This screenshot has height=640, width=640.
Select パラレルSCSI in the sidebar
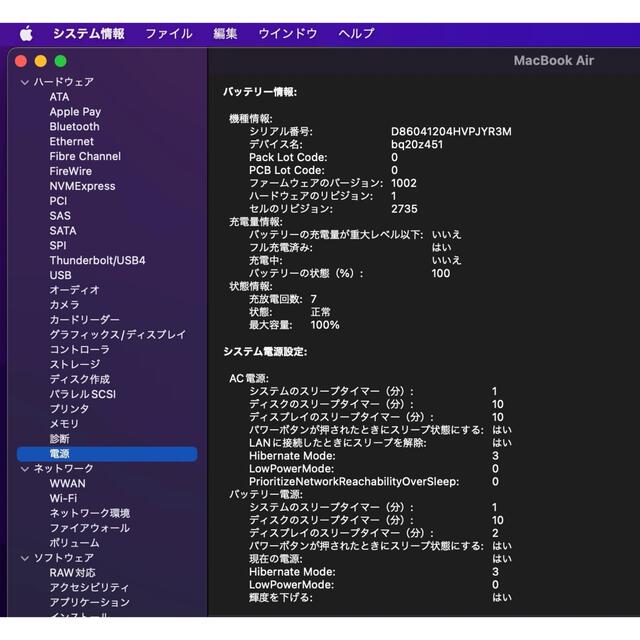[82, 394]
